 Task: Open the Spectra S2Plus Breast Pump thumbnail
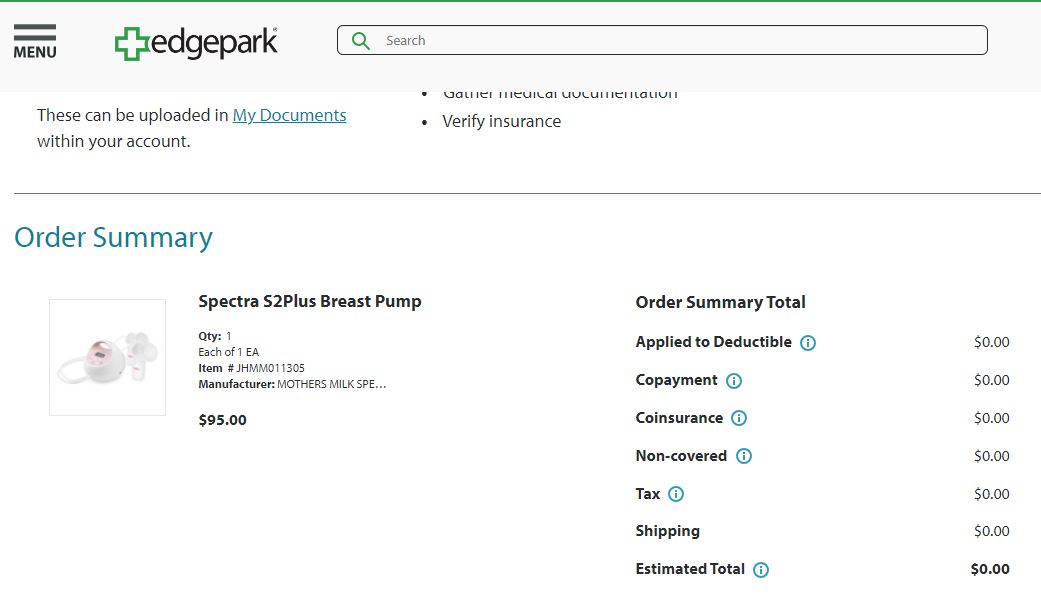108,357
